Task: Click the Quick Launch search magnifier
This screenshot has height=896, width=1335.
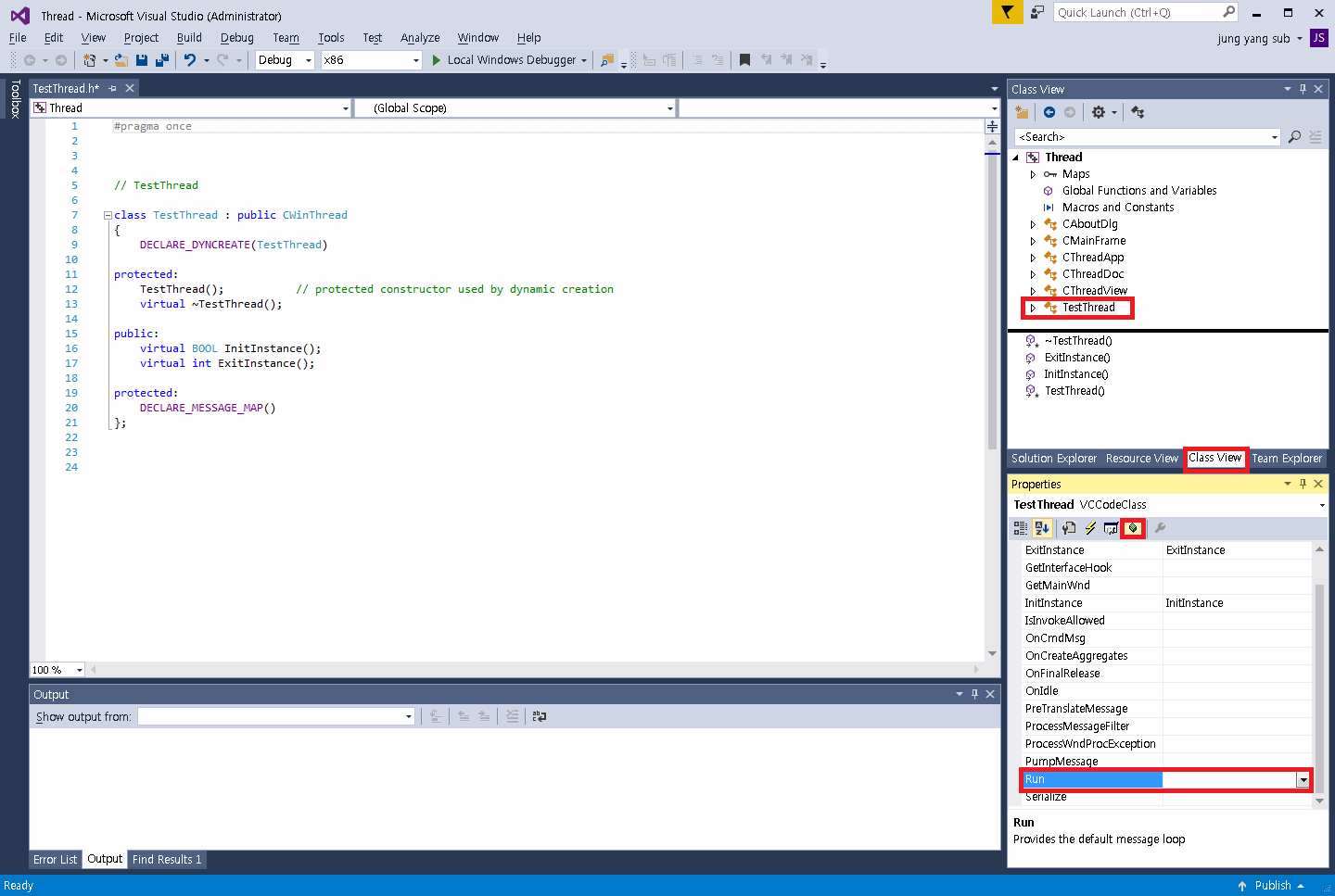Action: (1229, 12)
